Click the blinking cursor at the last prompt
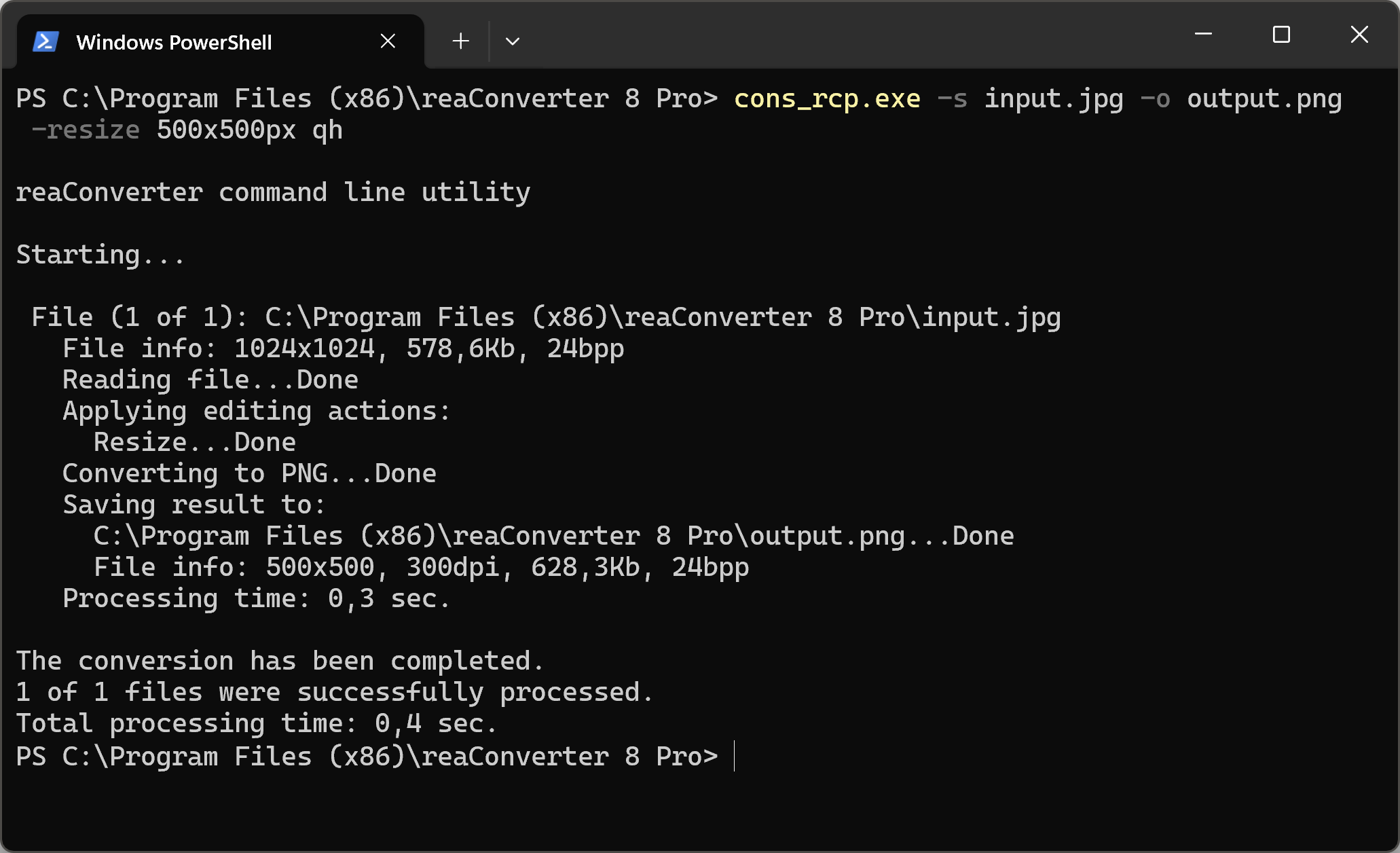Image resolution: width=1400 pixels, height=853 pixels. point(735,757)
